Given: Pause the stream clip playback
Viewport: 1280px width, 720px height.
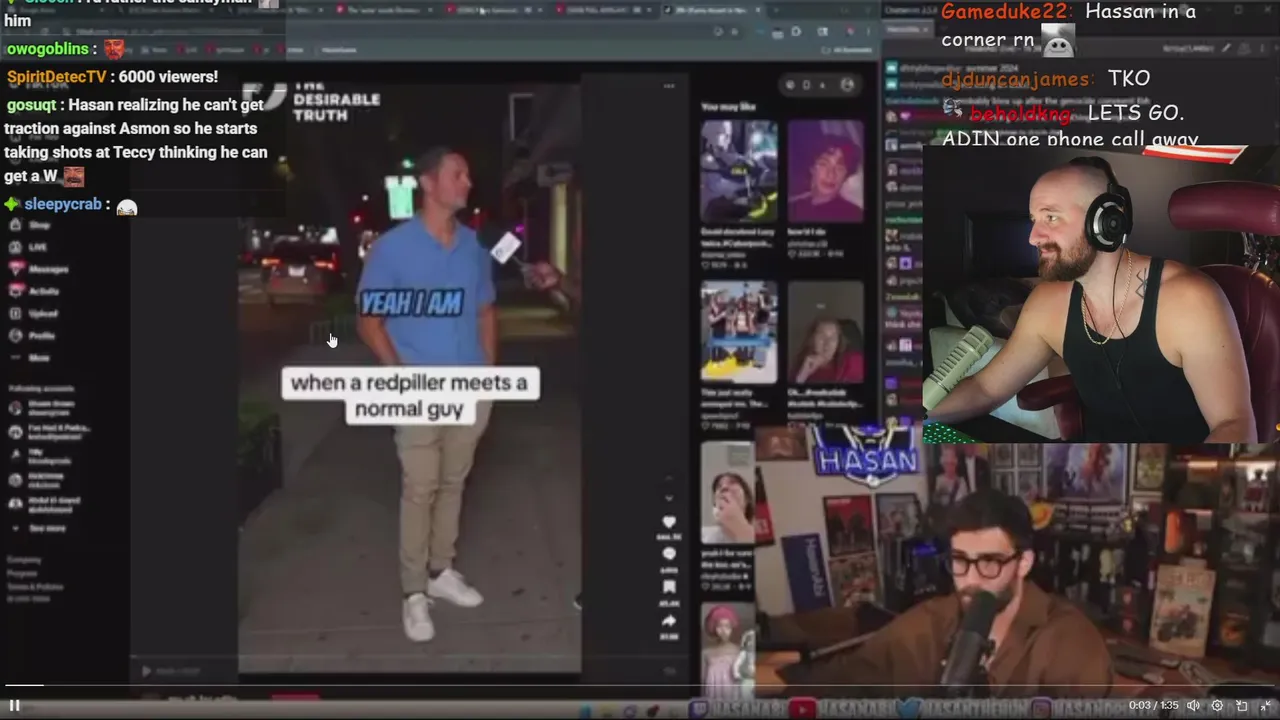Looking at the screenshot, I should click(x=15, y=705).
